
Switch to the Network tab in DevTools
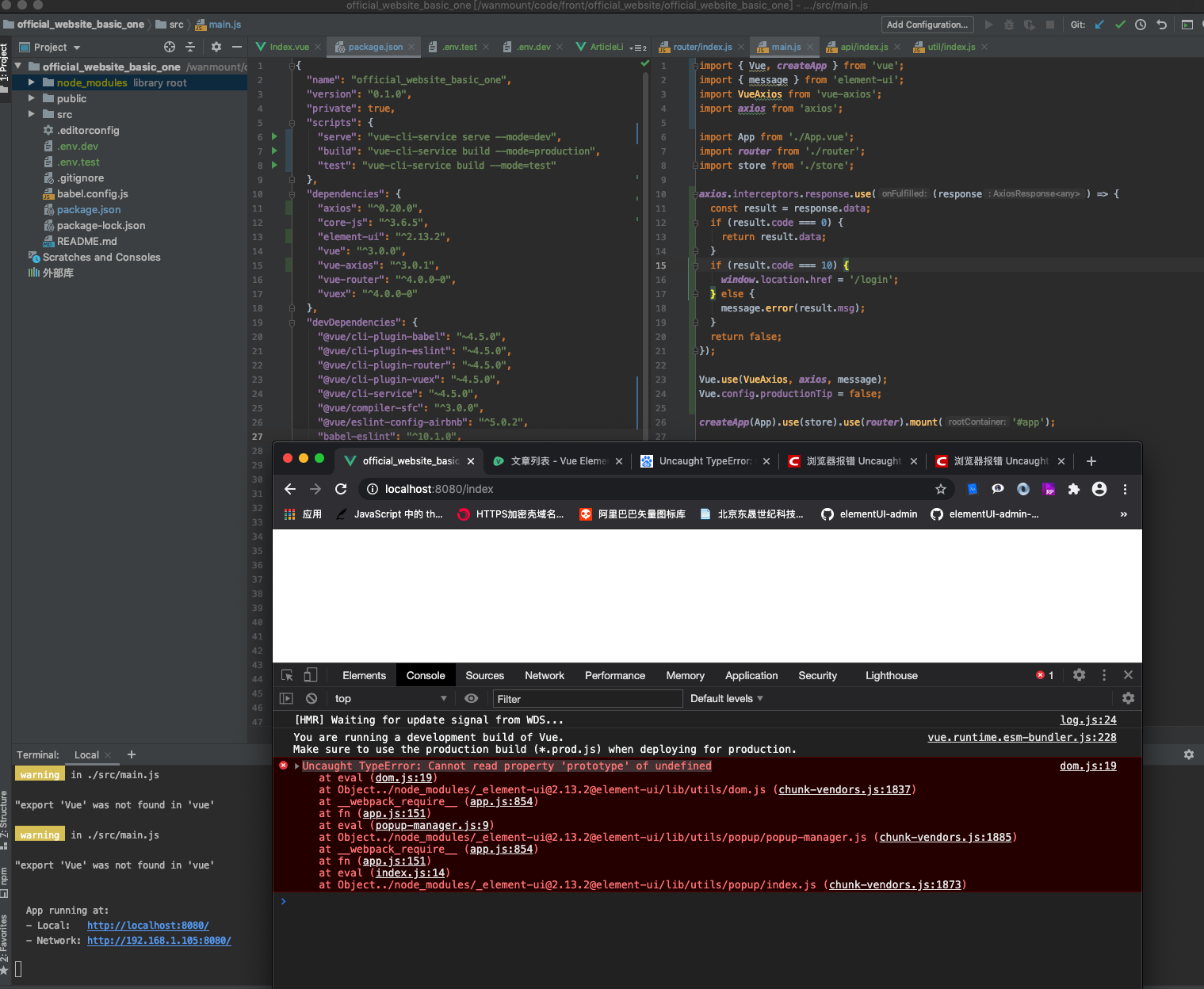click(545, 675)
